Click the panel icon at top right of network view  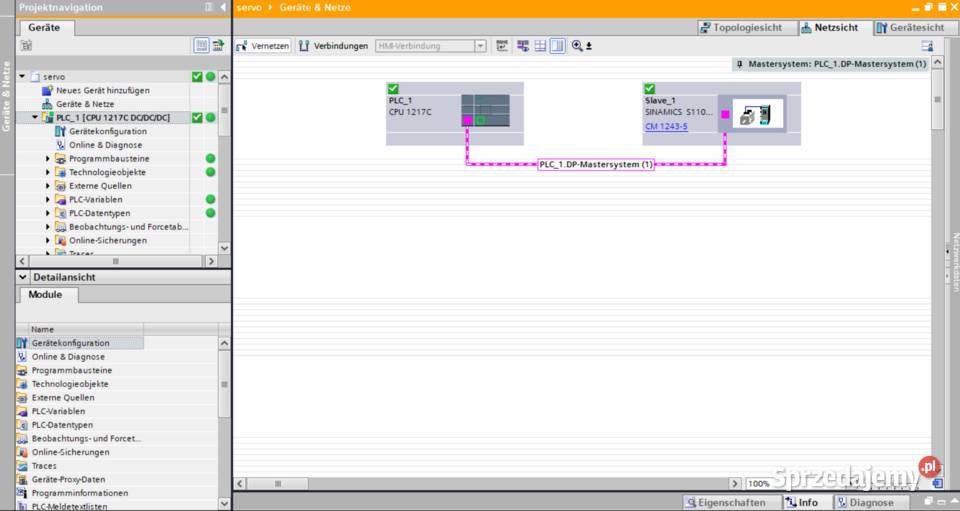tap(928, 46)
